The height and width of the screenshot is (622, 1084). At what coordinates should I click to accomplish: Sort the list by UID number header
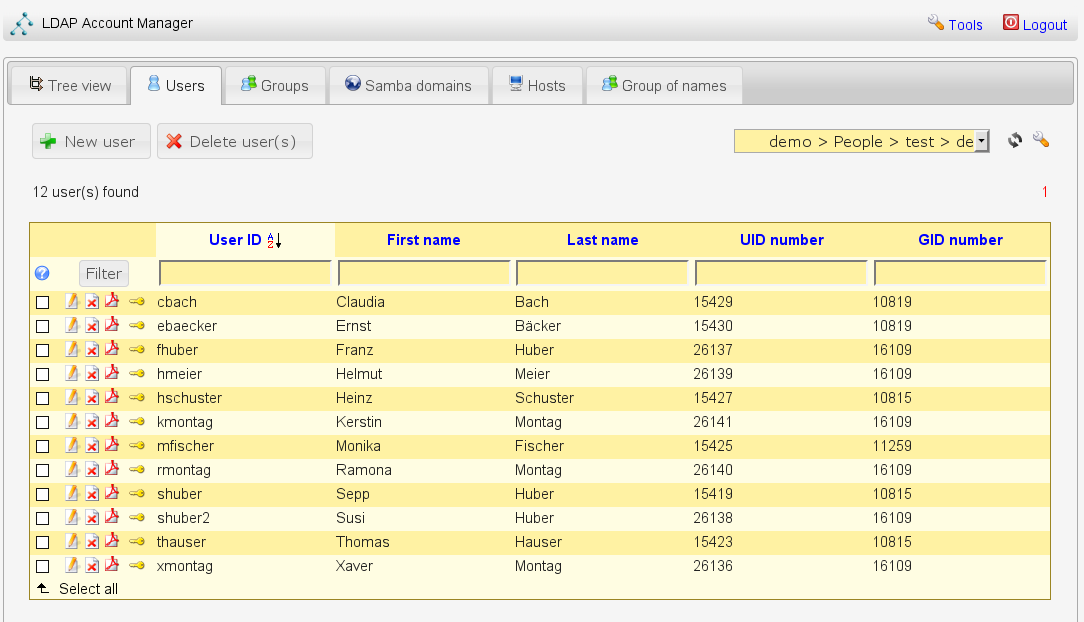[x=781, y=240]
